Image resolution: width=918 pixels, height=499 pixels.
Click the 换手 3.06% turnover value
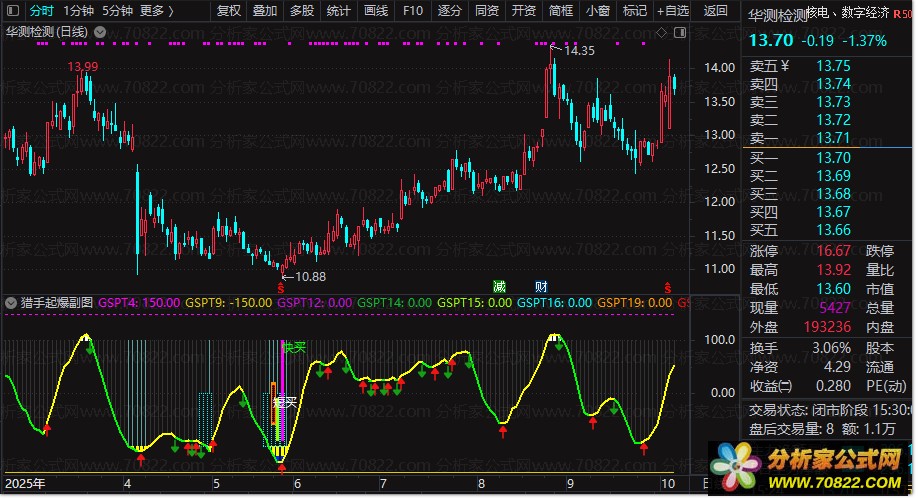click(x=831, y=348)
